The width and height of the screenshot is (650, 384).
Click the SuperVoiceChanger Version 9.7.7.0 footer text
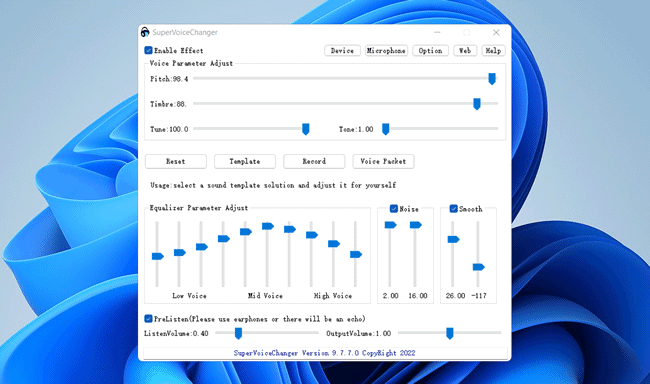pyautogui.click(x=325, y=353)
